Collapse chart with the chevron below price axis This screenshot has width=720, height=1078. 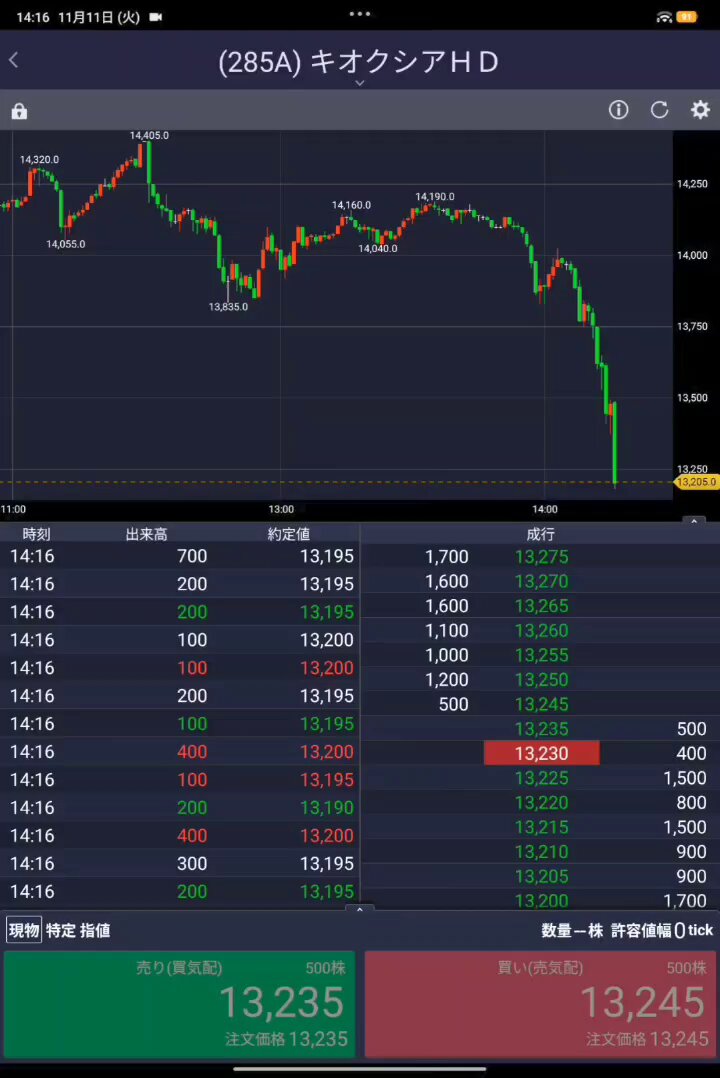[694, 521]
